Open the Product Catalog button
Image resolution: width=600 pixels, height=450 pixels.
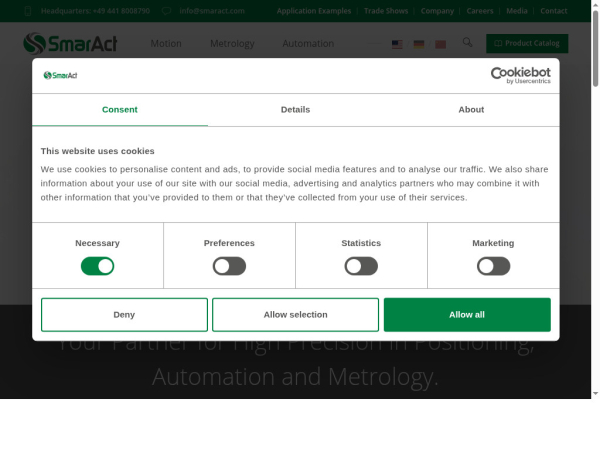click(x=527, y=43)
